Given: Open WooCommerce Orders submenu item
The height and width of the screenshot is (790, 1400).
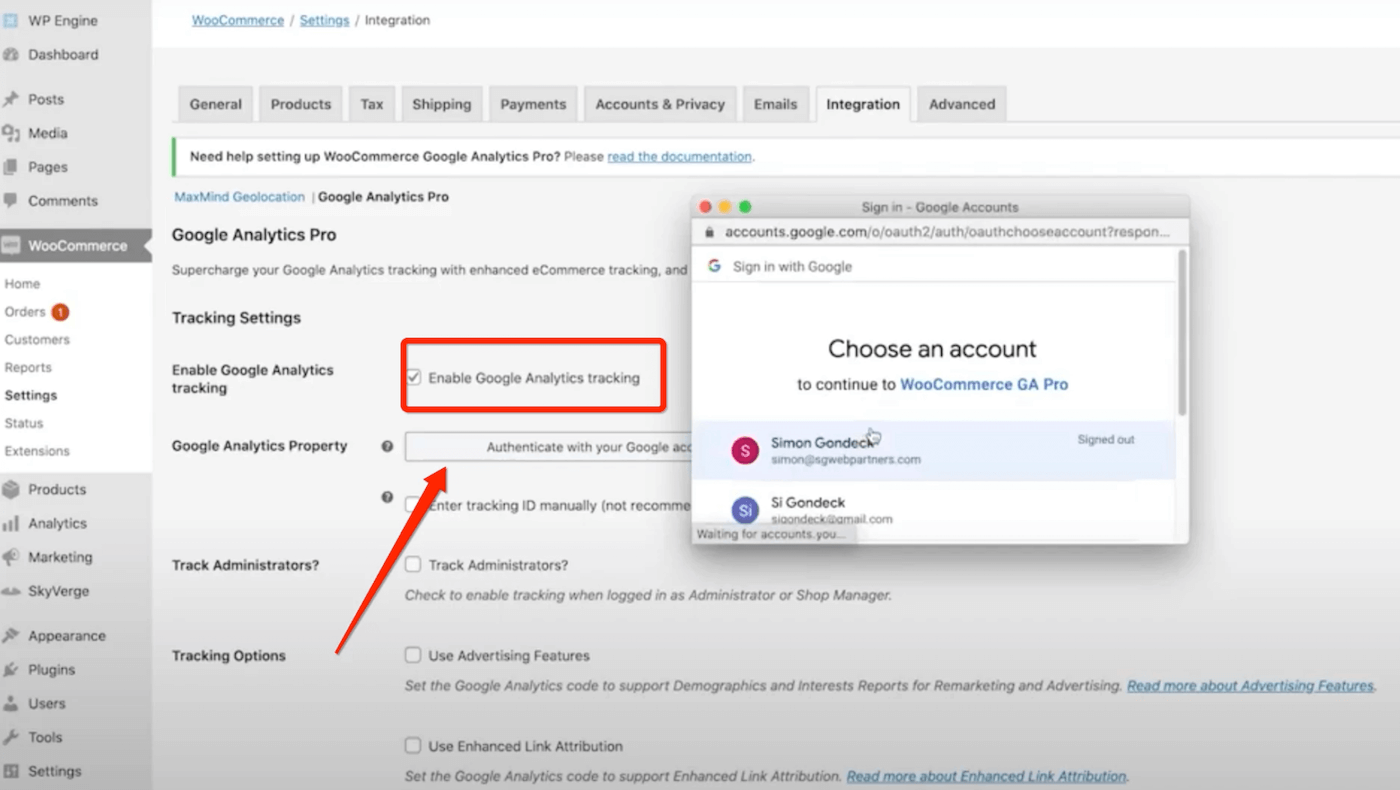Looking at the screenshot, I should point(25,312).
